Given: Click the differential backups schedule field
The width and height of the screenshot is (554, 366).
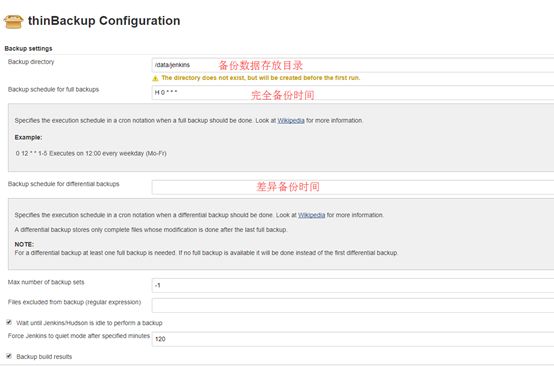Looking at the screenshot, I should click(x=353, y=187).
